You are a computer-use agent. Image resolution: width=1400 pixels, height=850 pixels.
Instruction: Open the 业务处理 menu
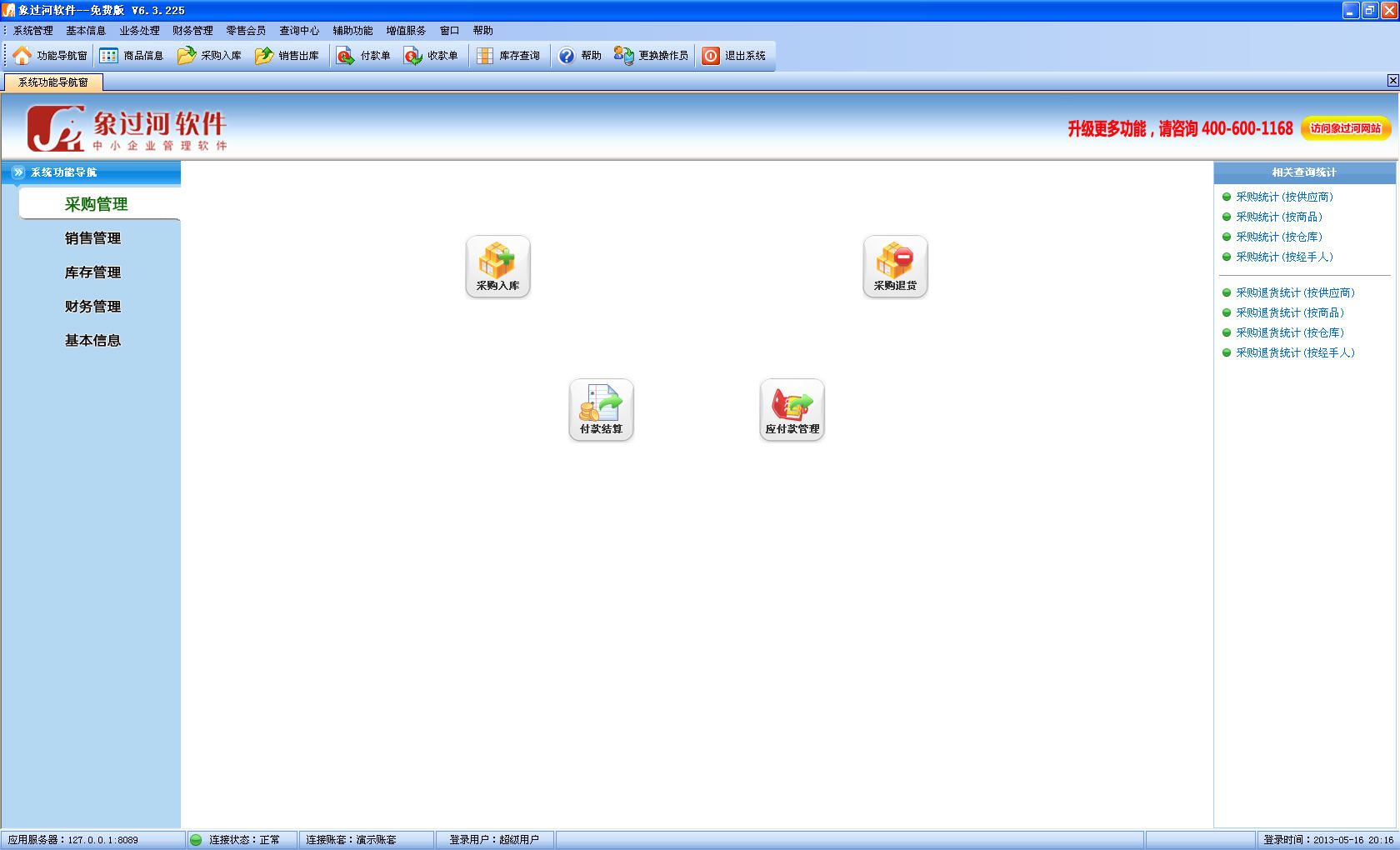tap(139, 31)
